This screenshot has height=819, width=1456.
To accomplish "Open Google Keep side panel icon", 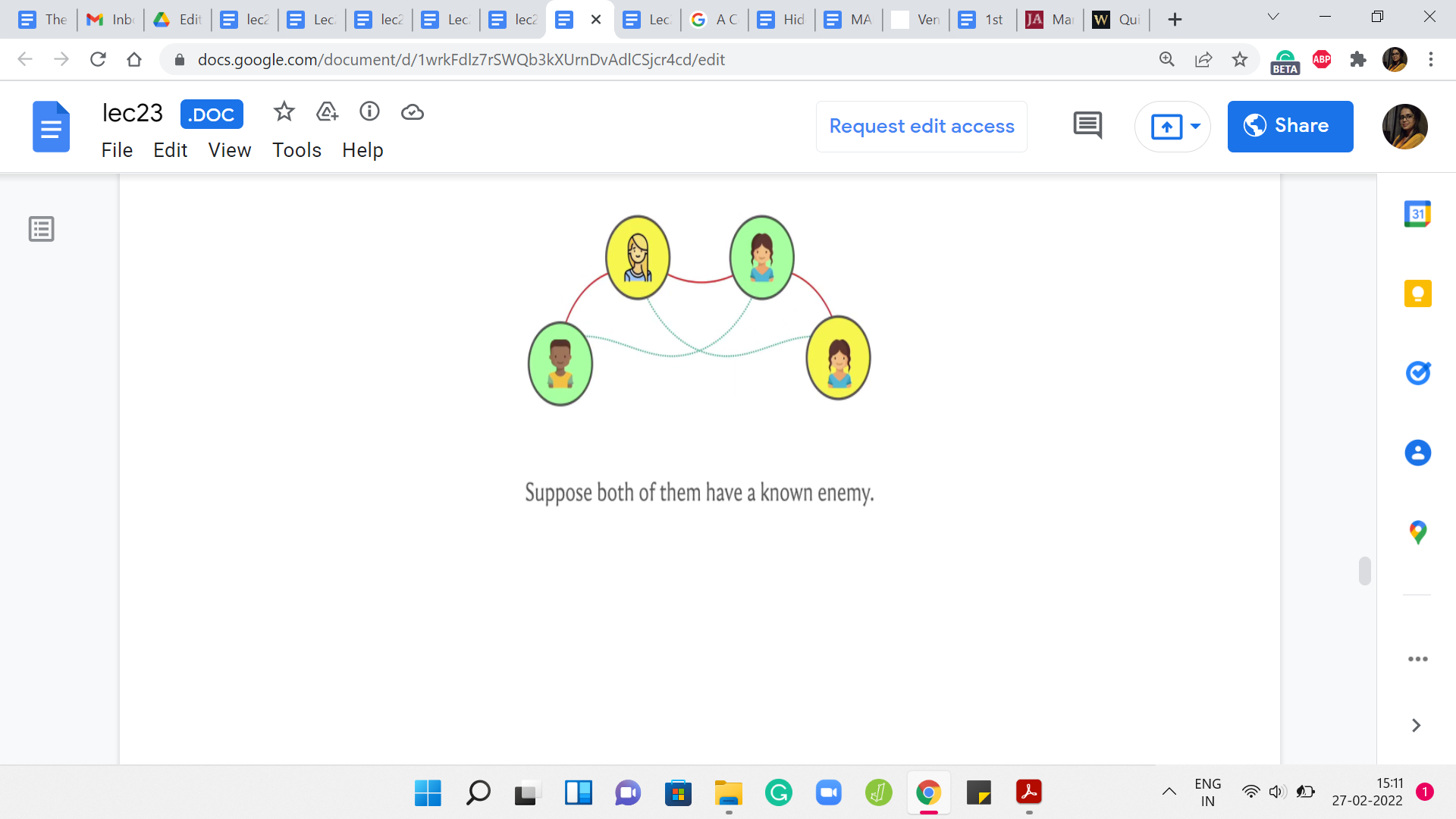I will click(x=1417, y=293).
